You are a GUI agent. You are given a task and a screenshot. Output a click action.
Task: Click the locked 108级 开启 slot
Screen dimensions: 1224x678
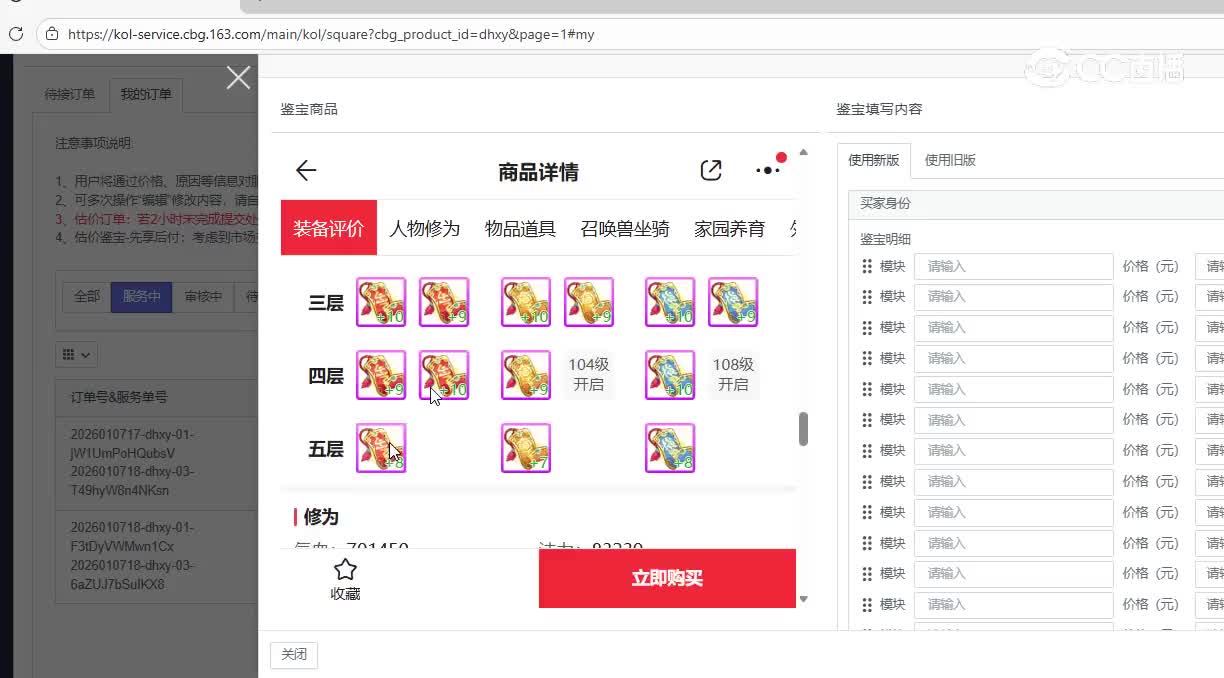(x=733, y=375)
